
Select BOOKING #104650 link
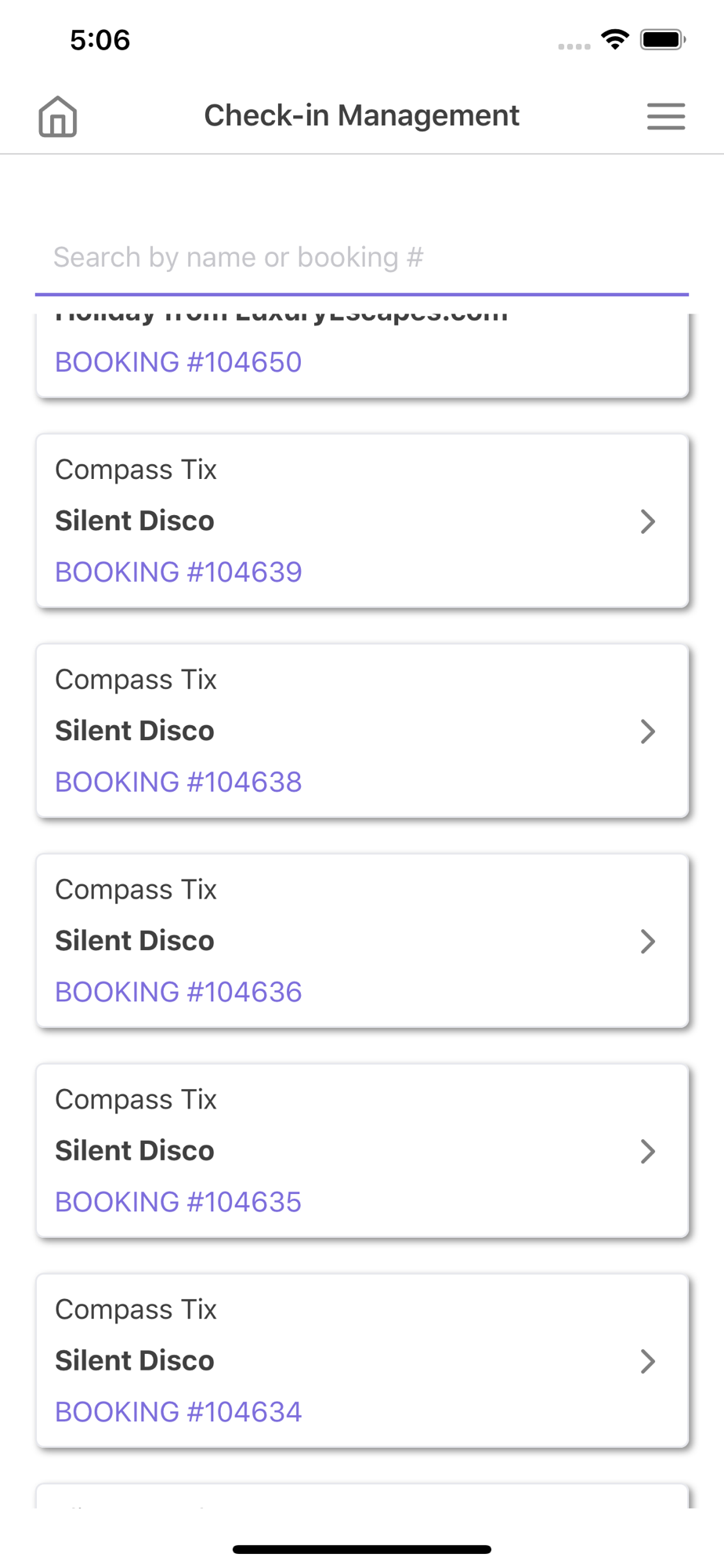pyautogui.click(x=178, y=362)
